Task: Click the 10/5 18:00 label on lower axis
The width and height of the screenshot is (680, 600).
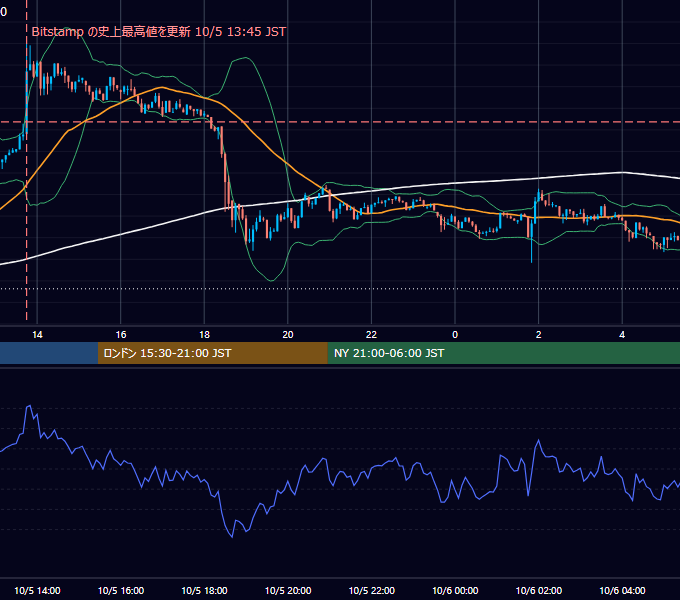Action: pos(204,590)
